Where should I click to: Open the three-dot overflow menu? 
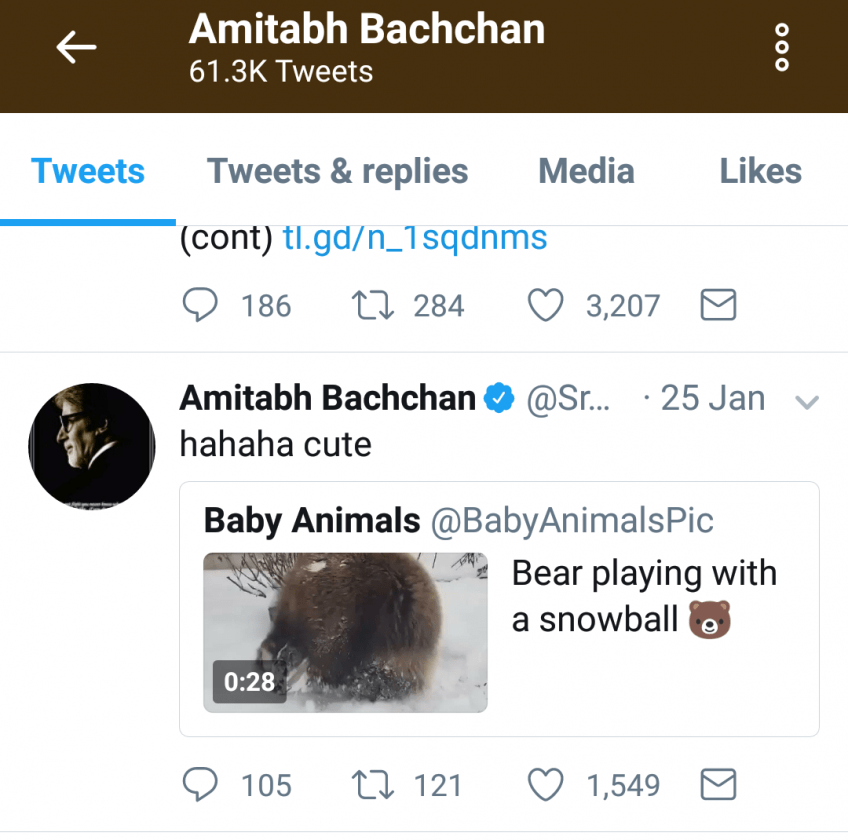[x=782, y=47]
